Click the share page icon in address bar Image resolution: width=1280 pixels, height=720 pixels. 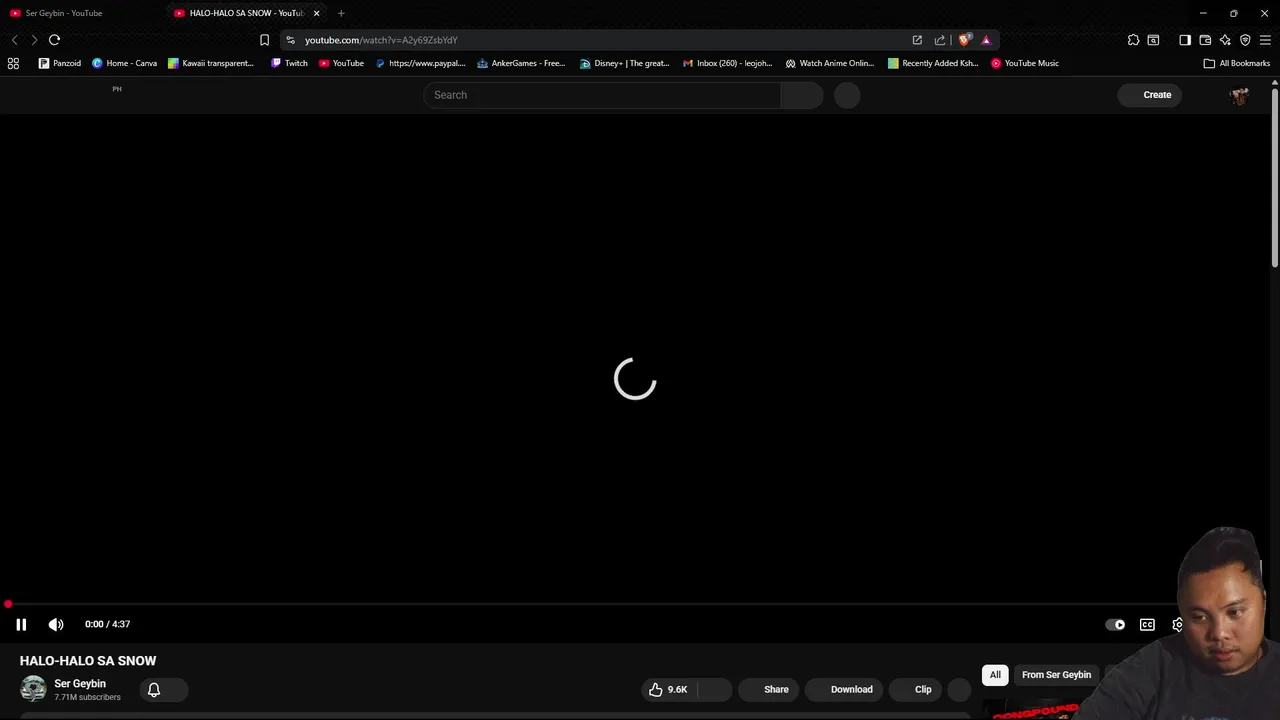(940, 40)
